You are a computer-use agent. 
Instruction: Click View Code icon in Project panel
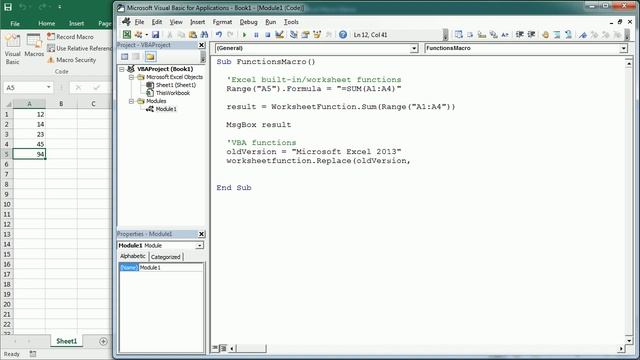[124, 57]
